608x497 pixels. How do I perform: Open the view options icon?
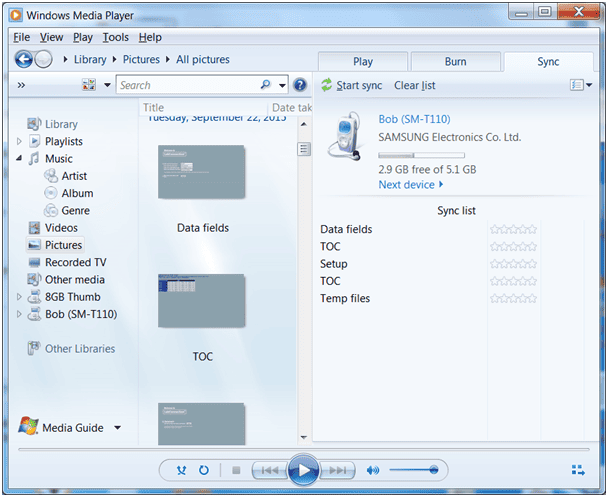click(x=89, y=85)
